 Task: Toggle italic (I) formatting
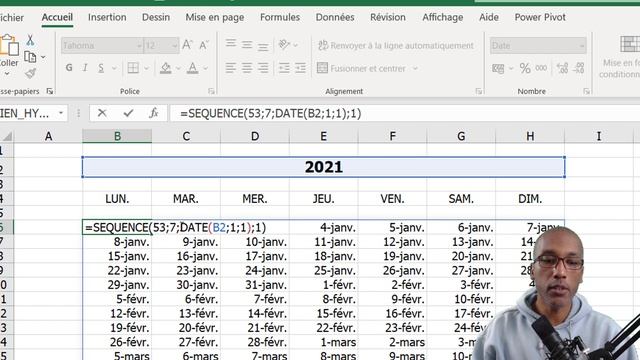pyautogui.click(x=85, y=68)
